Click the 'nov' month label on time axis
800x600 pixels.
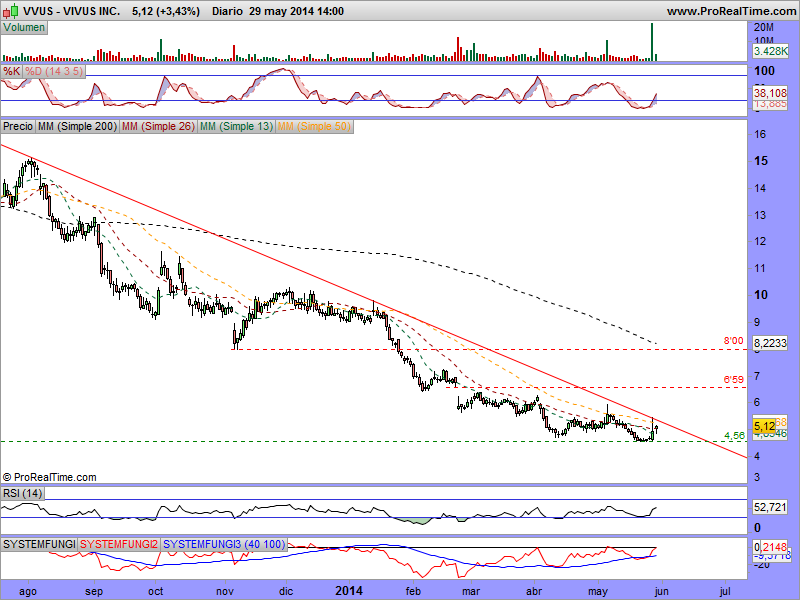point(224,591)
